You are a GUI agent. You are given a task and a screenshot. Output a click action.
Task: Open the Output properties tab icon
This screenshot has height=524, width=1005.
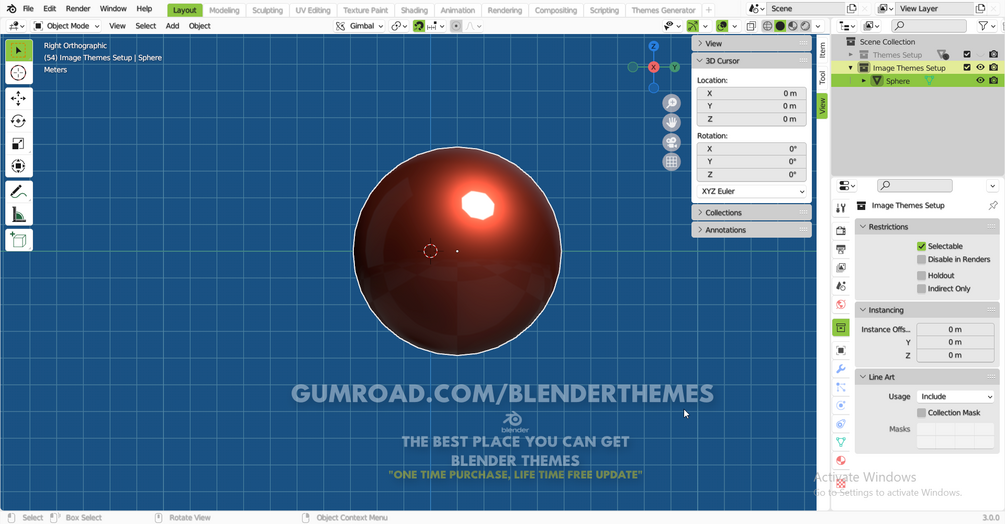coord(841,249)
